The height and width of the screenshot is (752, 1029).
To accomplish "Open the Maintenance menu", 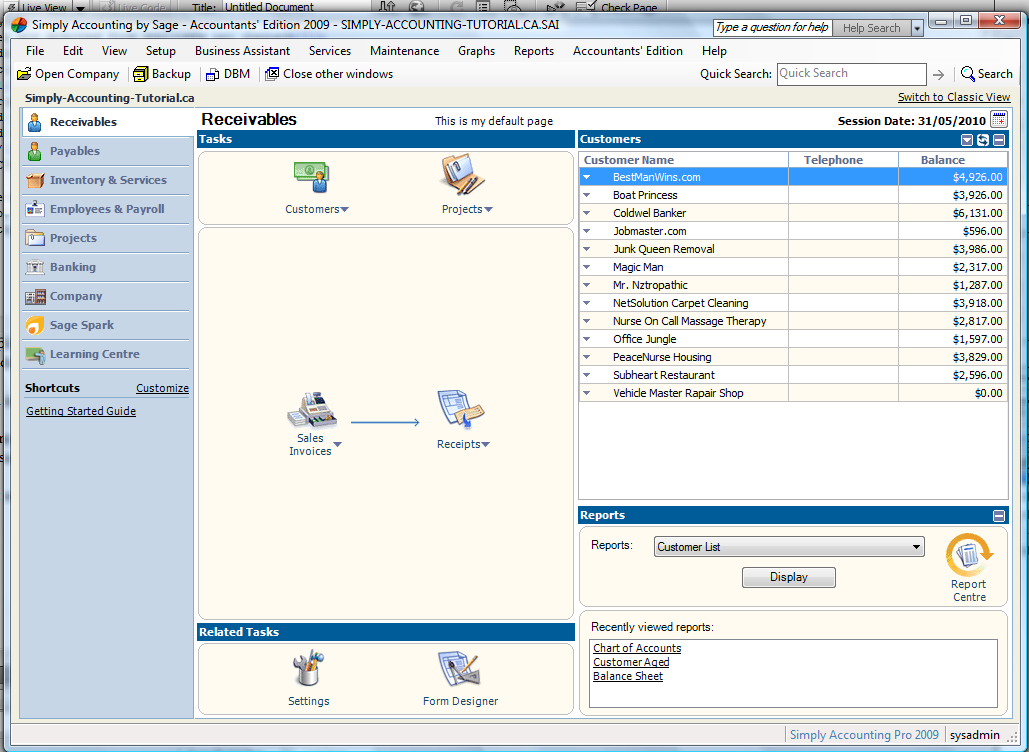I will (404, 51).
